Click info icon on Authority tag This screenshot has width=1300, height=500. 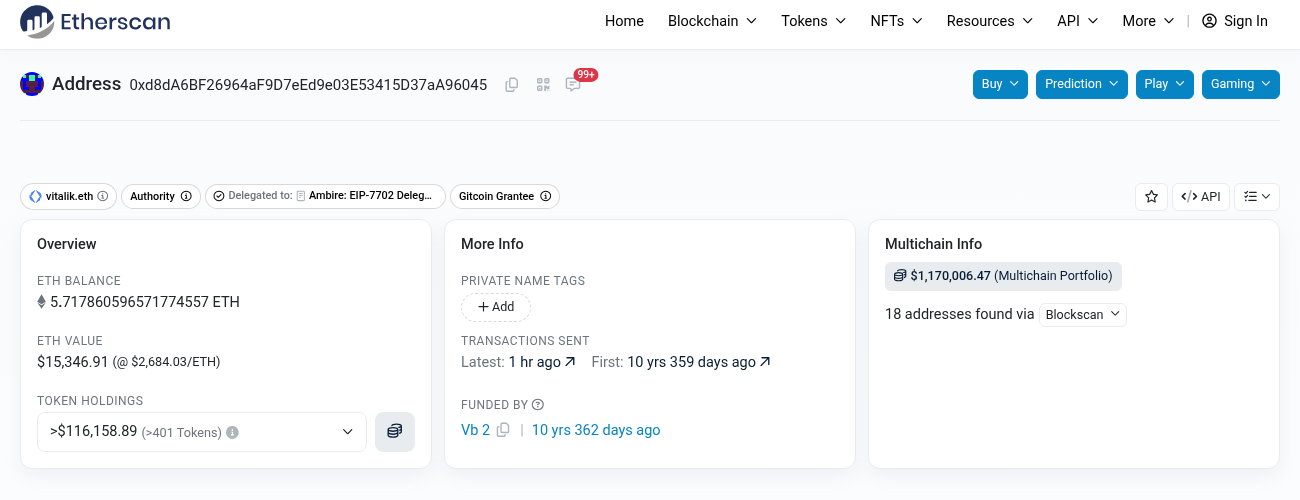pos(186,197)
